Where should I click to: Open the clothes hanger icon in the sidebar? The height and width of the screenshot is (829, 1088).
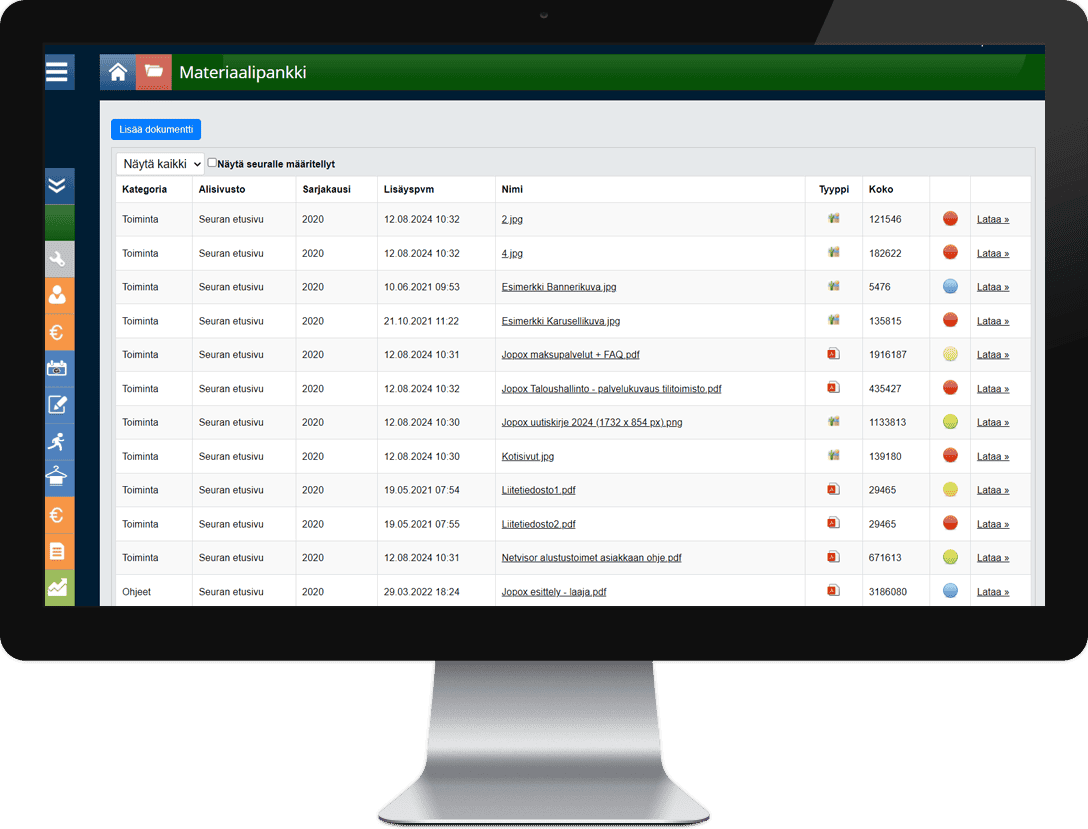tap(59, 478)
